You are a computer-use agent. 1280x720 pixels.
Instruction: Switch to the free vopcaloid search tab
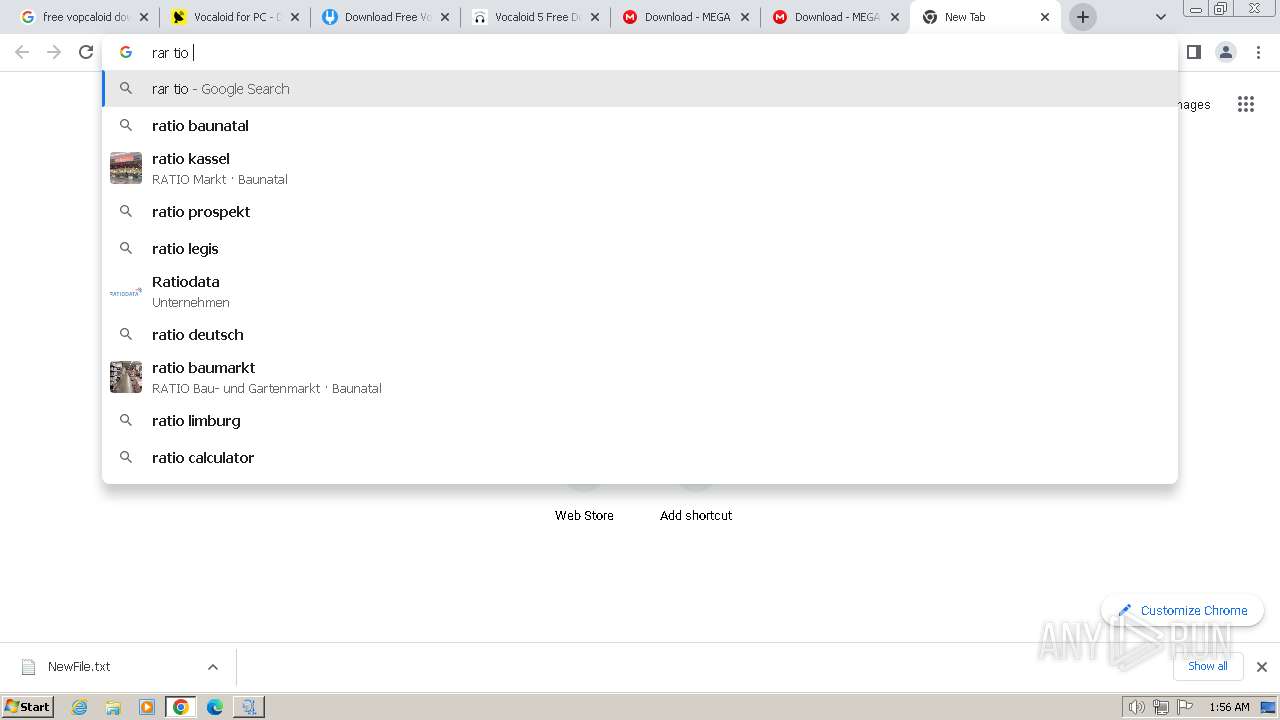point(75,17)
